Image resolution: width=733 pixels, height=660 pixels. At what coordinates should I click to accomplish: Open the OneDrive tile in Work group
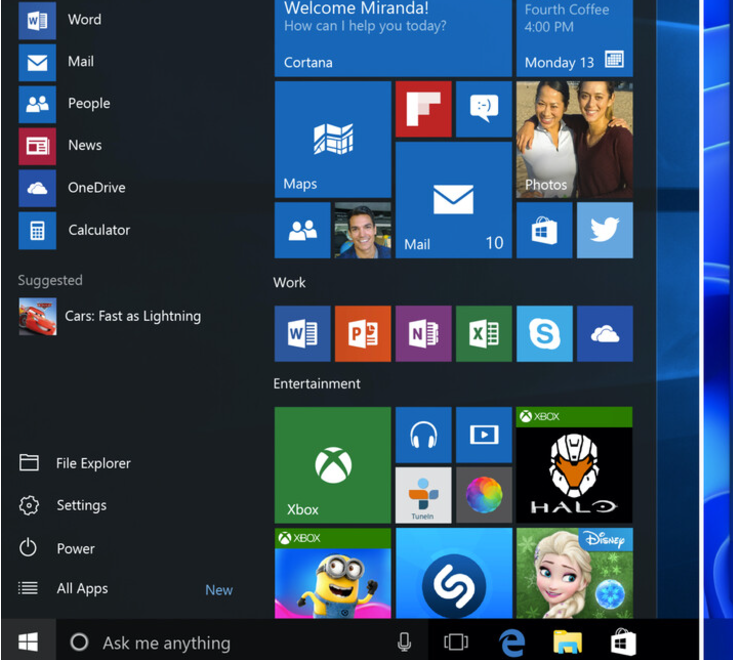click(605, 334)
